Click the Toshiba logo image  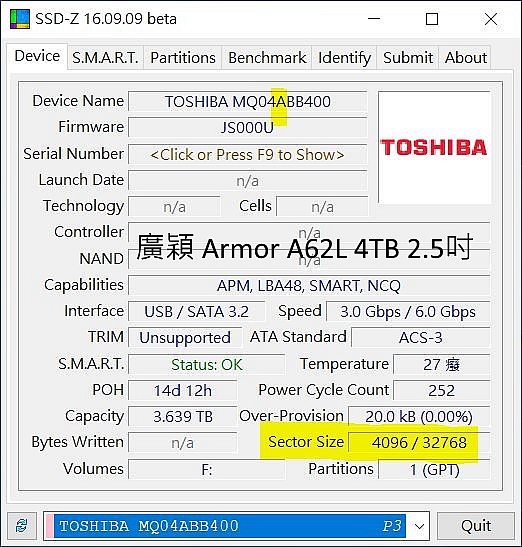click(434, 148)
